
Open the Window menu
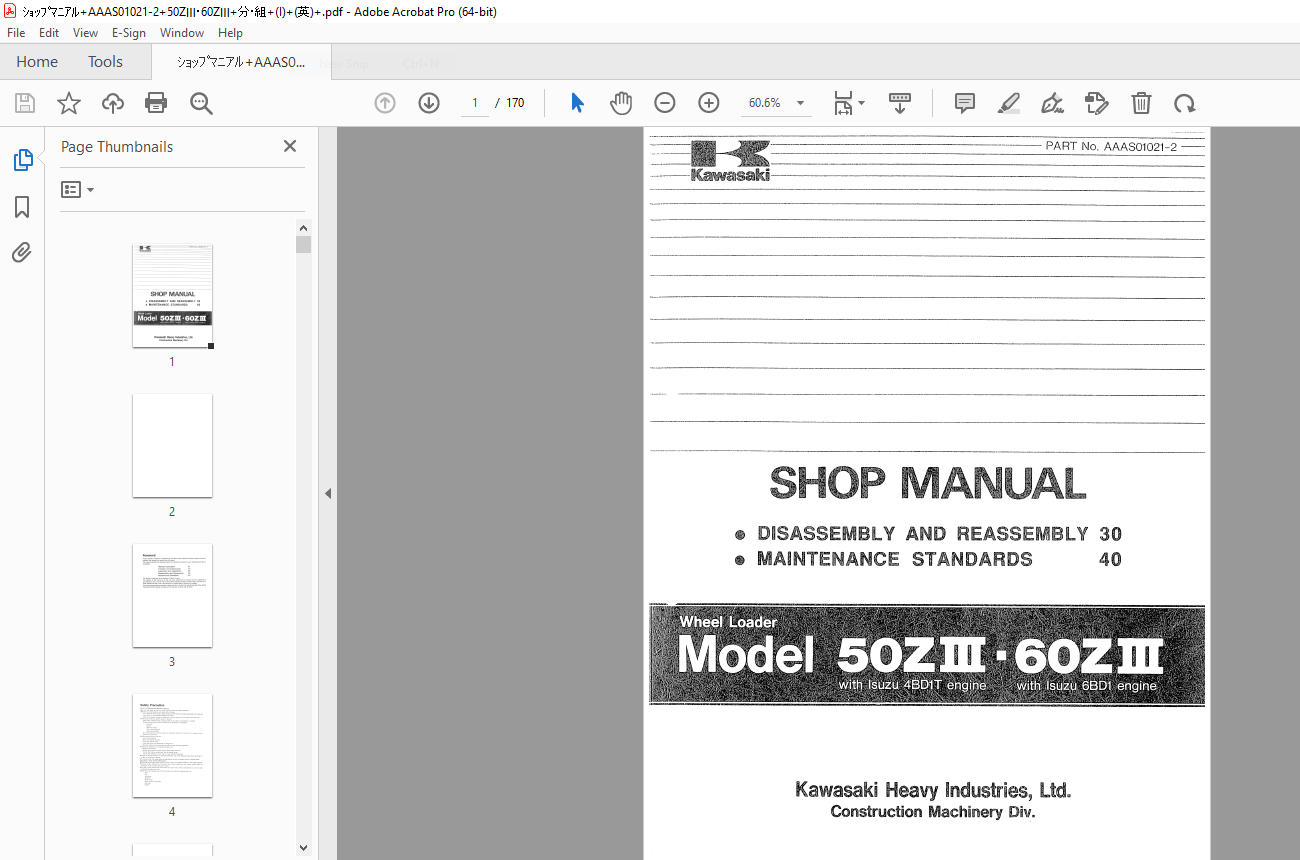182,33
